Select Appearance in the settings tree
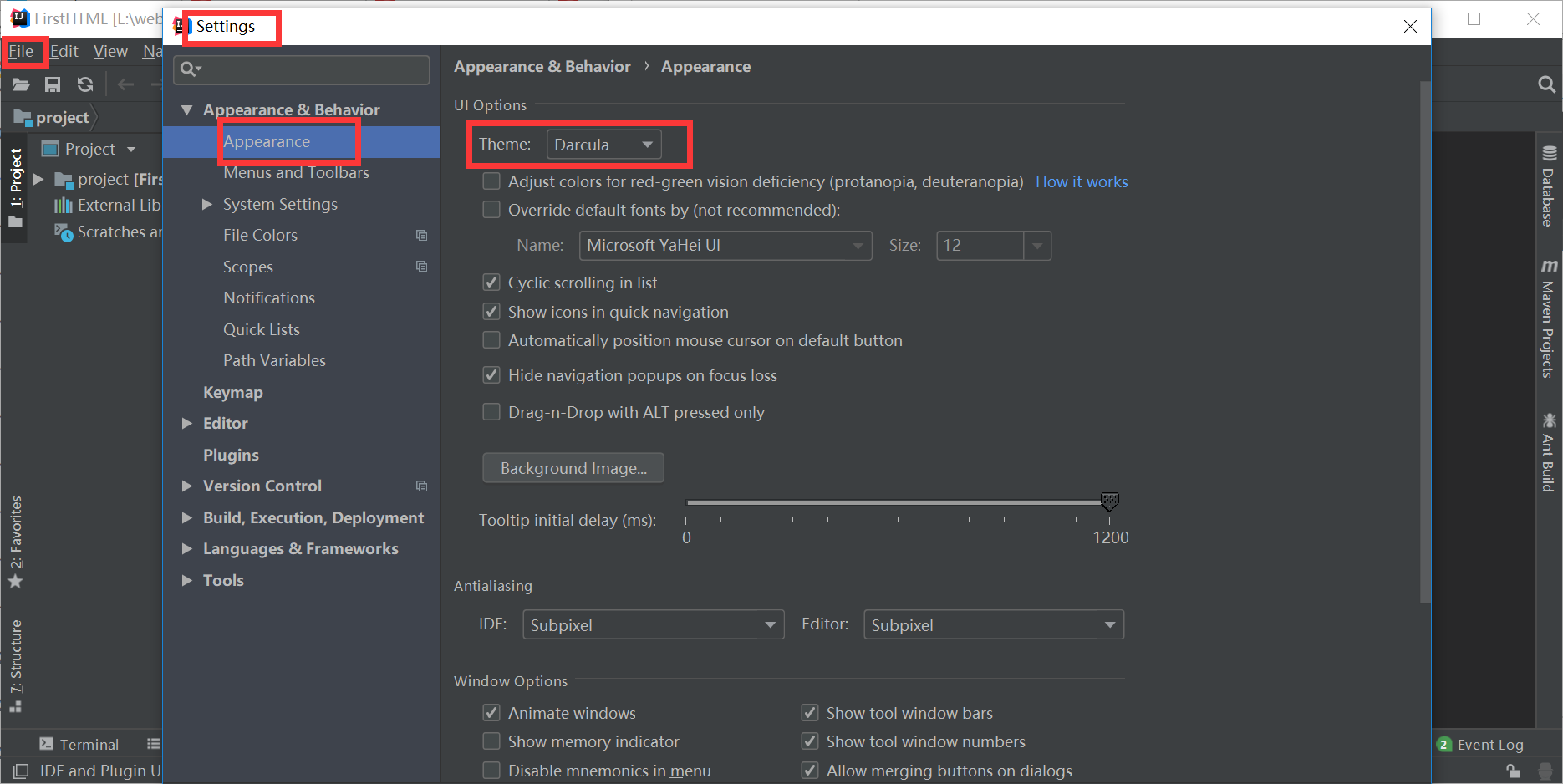 tap(266, 141)
